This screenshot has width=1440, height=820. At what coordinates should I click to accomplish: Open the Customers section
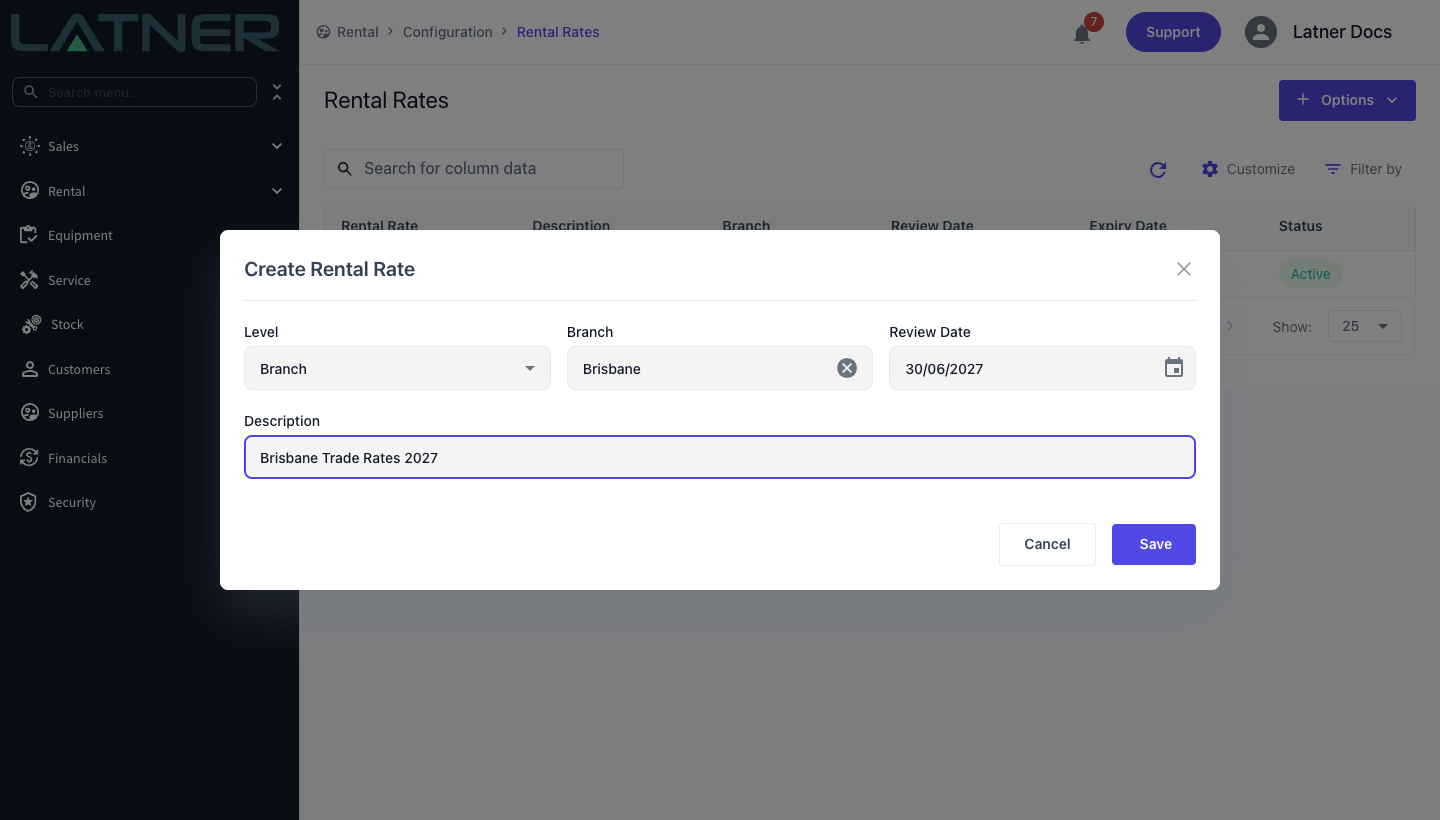(x=150, y=369)
